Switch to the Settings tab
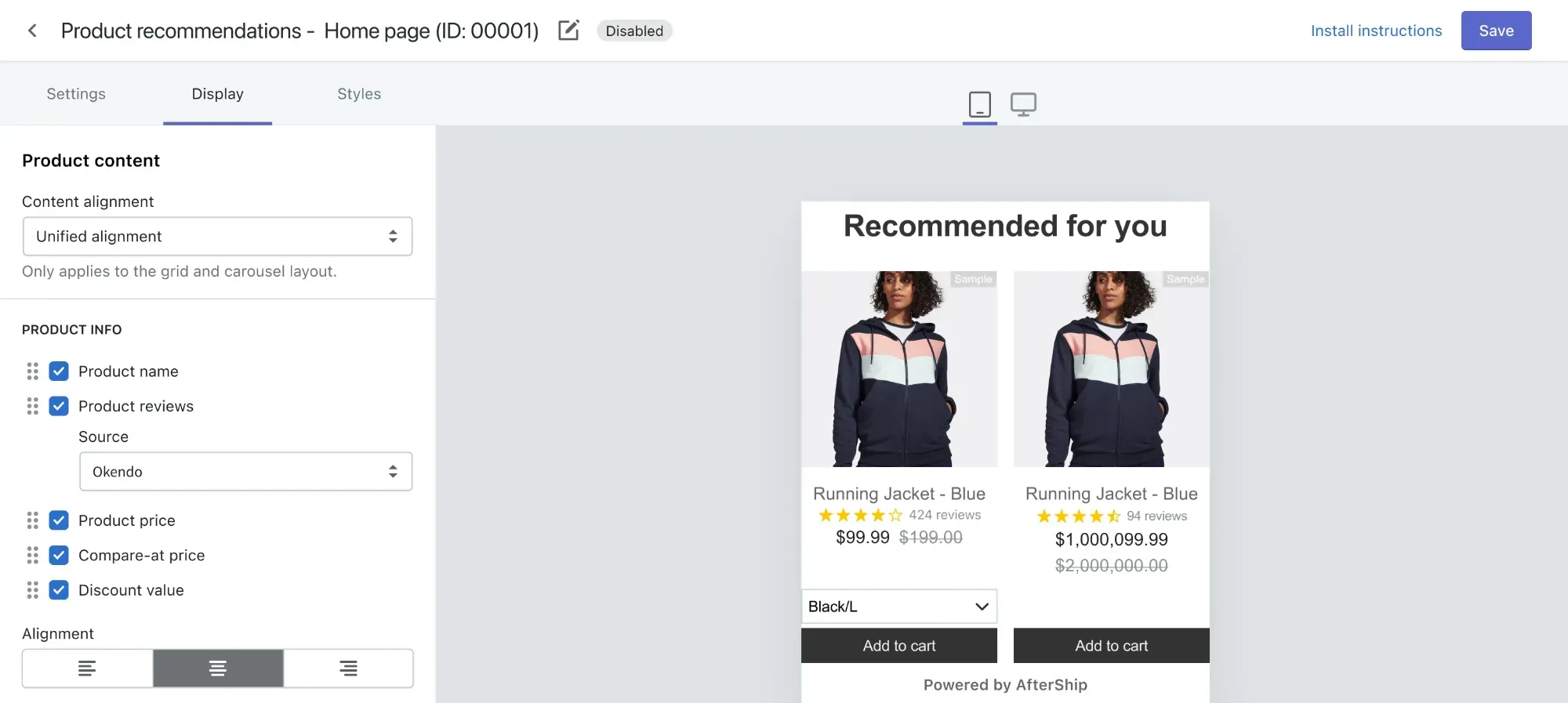The height and width of the screenshot is (703, 1568). (x=75, y=94)
